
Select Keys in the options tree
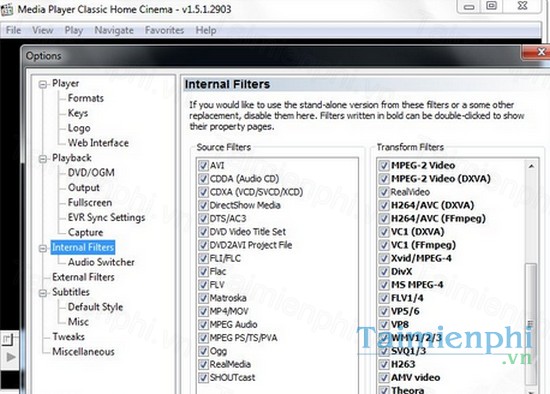tap(78, 113)
